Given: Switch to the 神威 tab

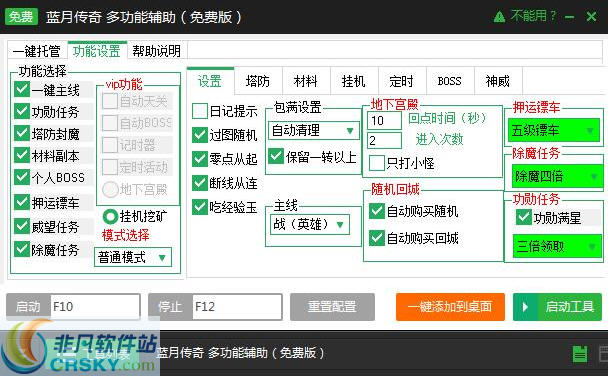Looking at the screenshot, I should pos(498,81).
